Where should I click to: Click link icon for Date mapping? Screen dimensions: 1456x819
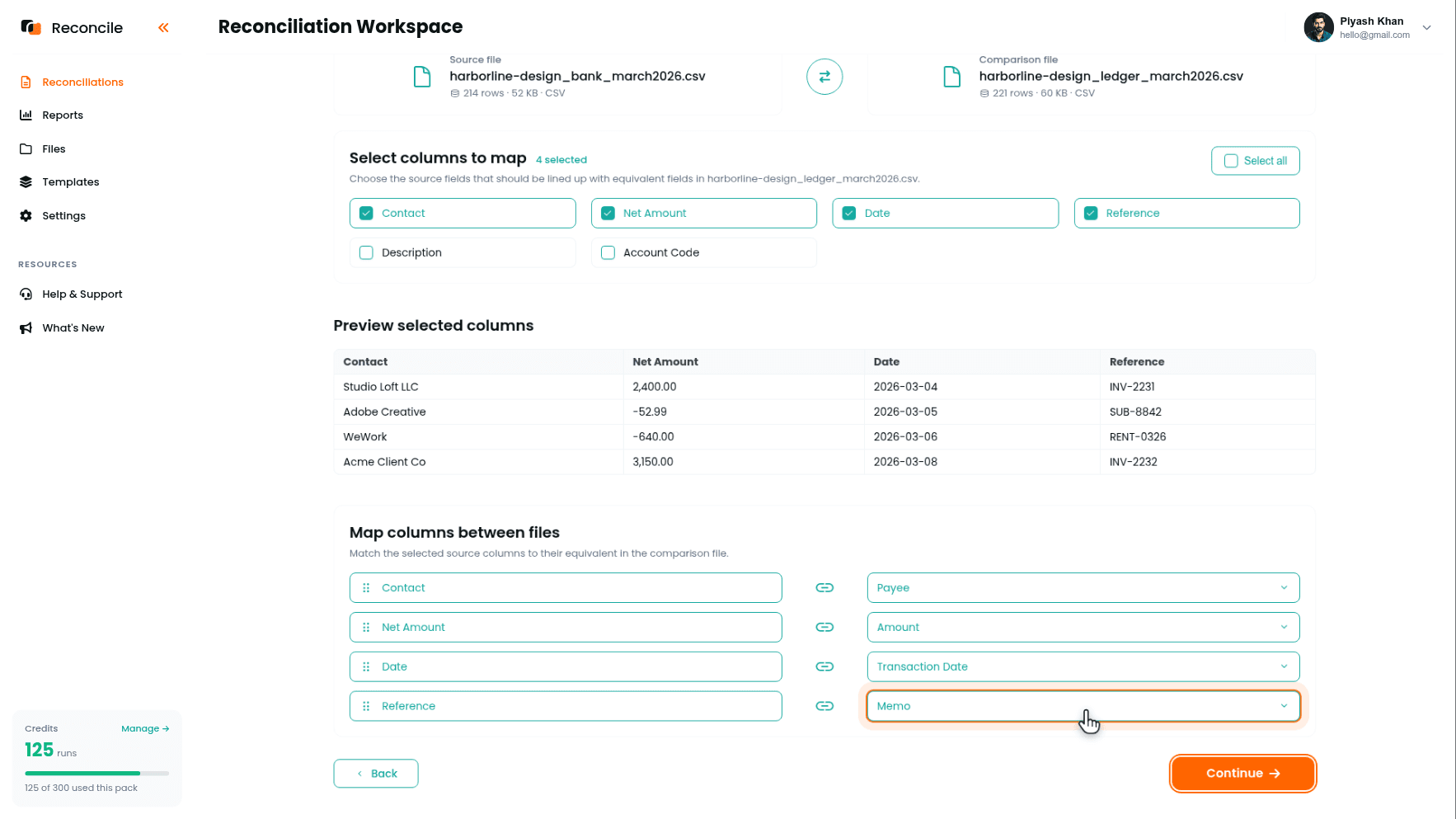824,666
